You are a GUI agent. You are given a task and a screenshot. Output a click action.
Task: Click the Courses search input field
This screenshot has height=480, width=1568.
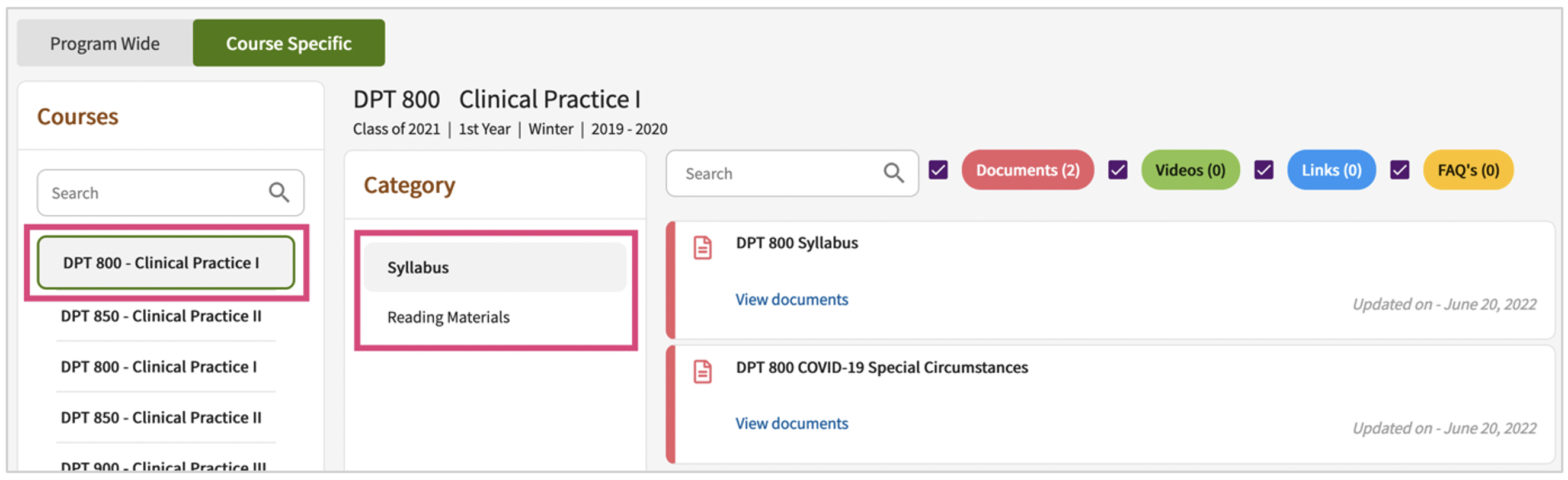(x=152, y=193)
